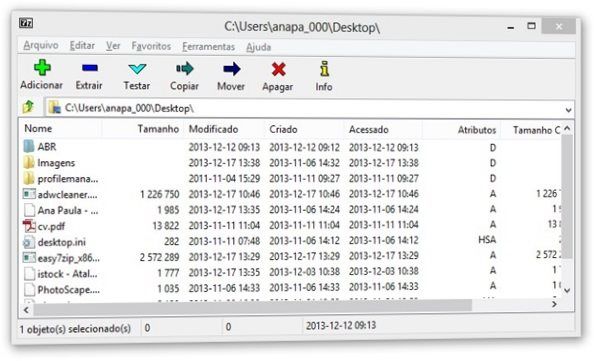Click the horizontal scrollbar left arrow
Image resolution: width=594 pixels, height=361 pixels.
(26, 310)
